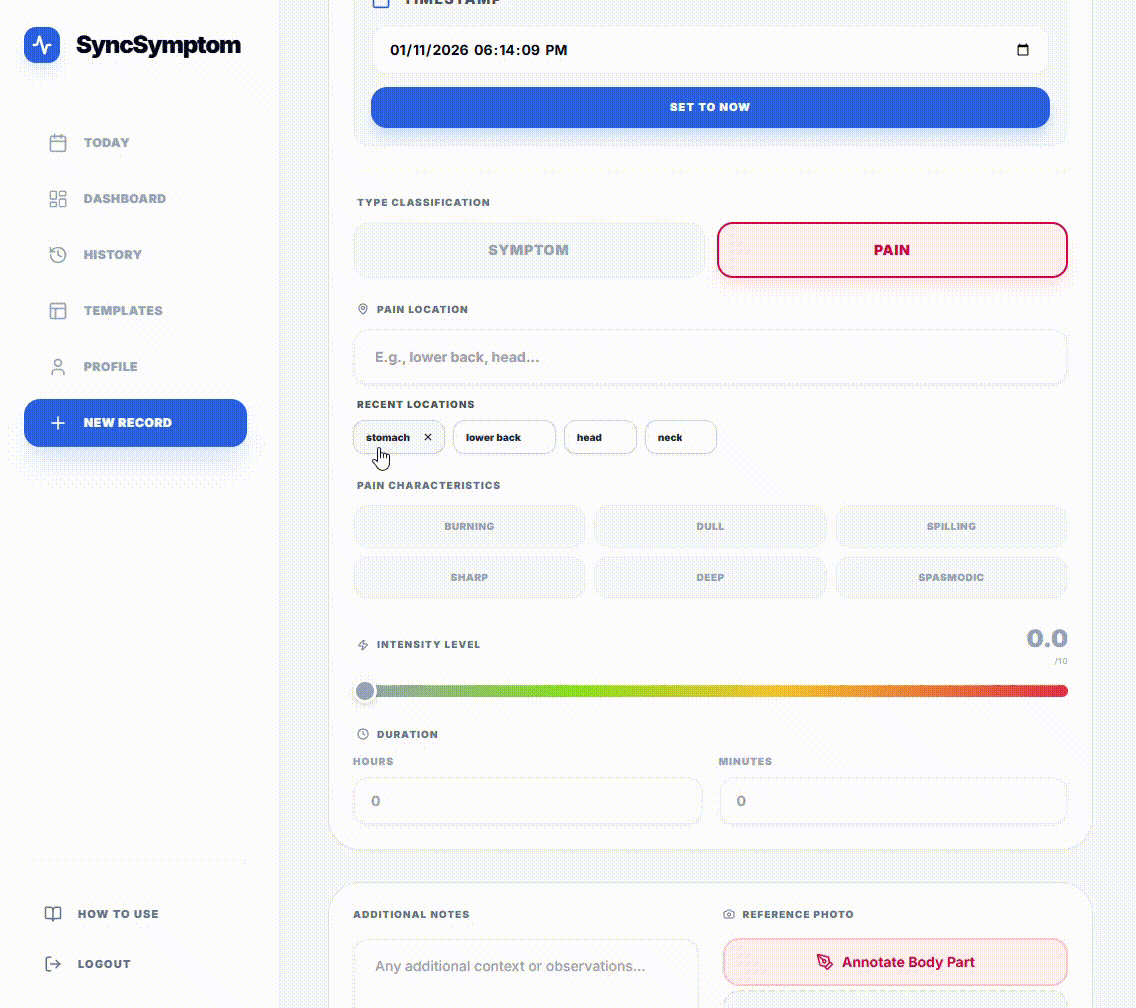Click the SyncSymptom logo icon
The image size is (1136, 1008).
point(42,45)
